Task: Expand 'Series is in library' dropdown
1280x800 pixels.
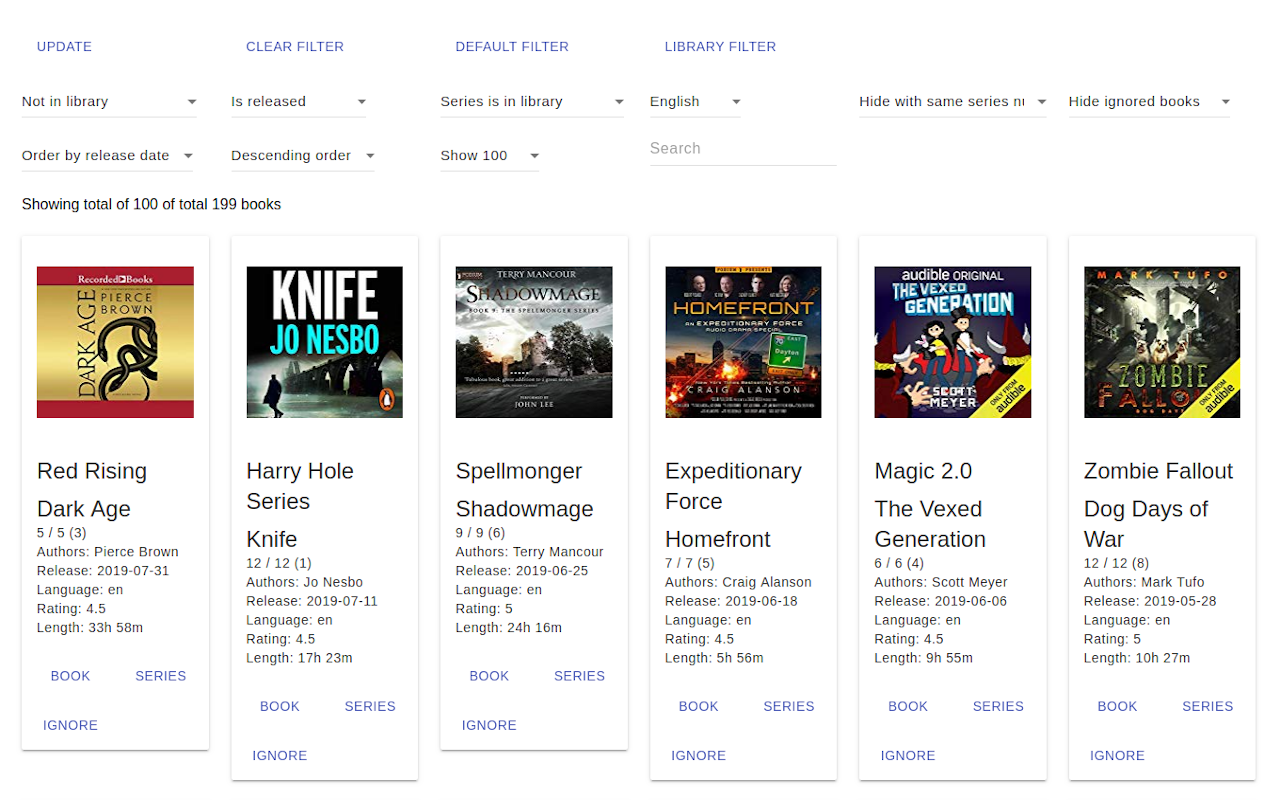Action: click(x=532, y=101)
